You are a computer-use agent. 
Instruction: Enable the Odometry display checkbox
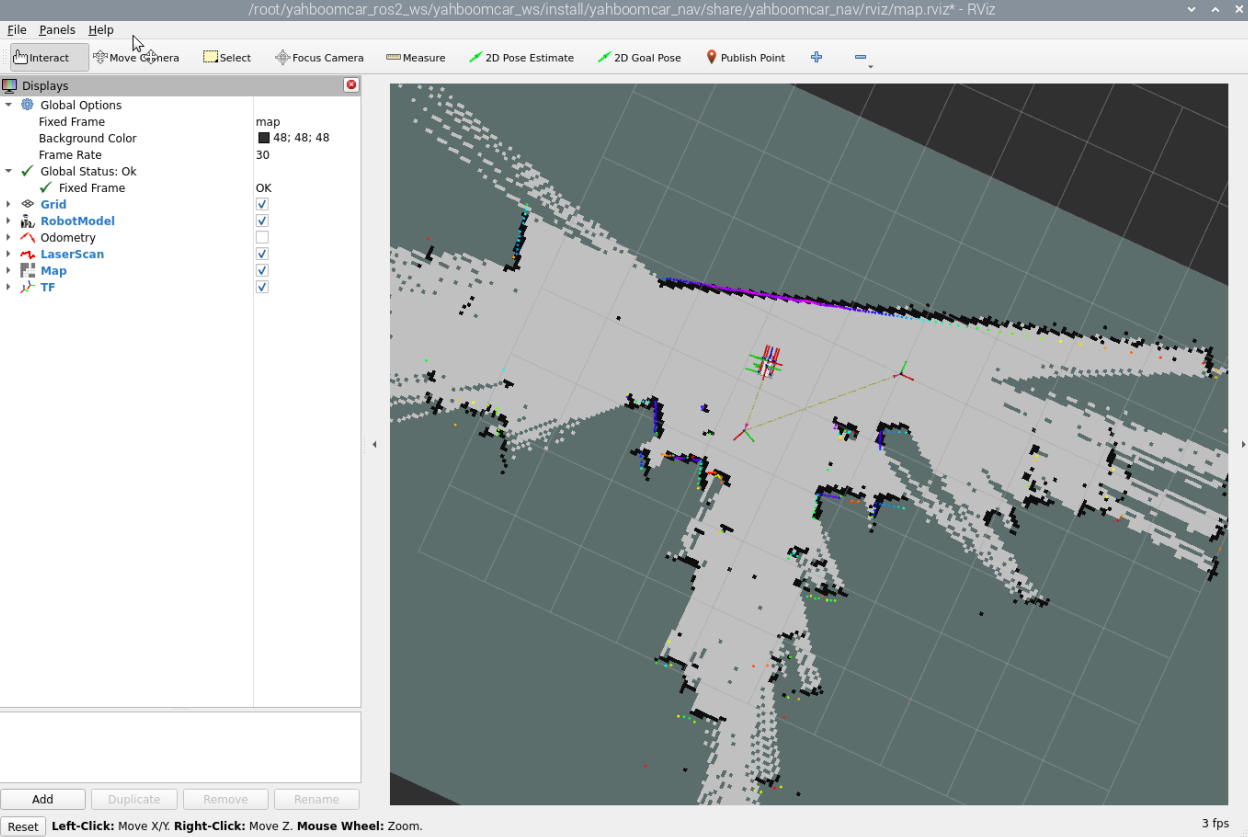click(x=262, y=238)
